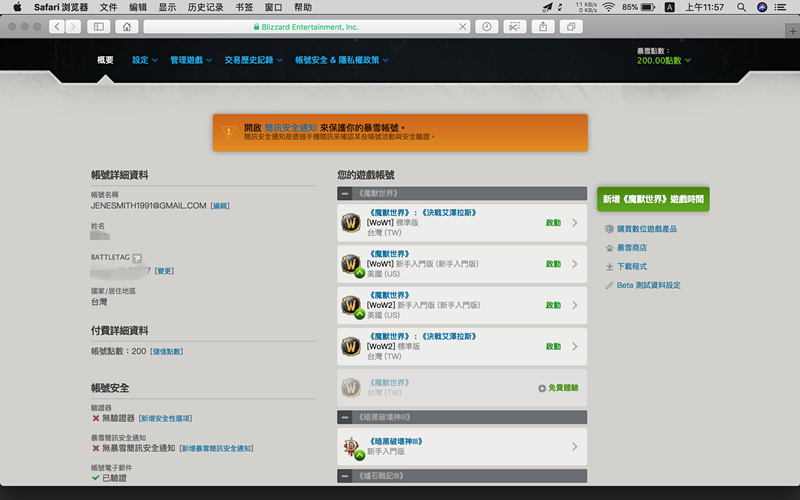Click the WoW icon of Taiwan [WoW1] 標準版

pyautogui.click(x=351, y=222)
